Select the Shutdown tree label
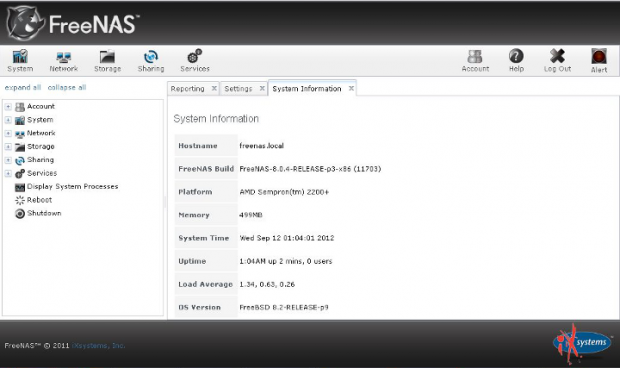 pos(44,213)
